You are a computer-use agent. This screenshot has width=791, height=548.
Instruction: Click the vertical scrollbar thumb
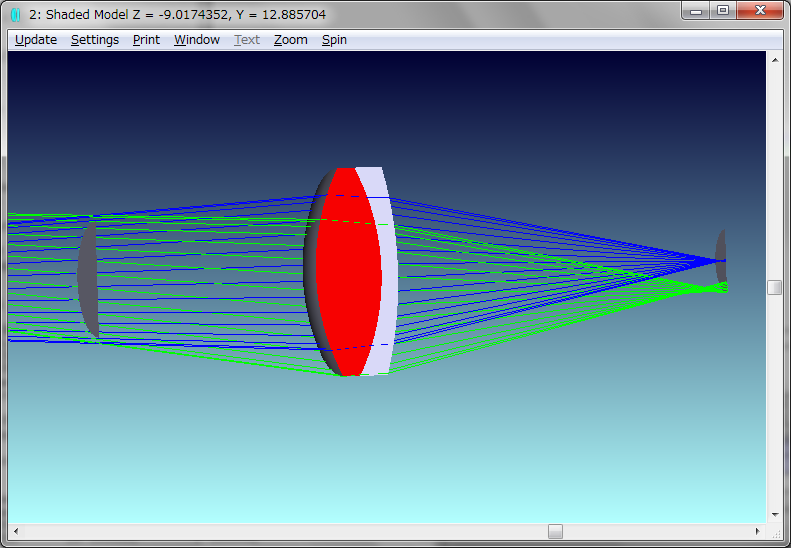click(x=775, y=287)
